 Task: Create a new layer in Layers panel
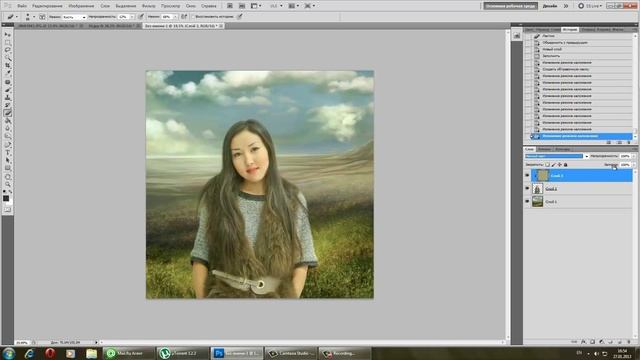tap(620, 342)
